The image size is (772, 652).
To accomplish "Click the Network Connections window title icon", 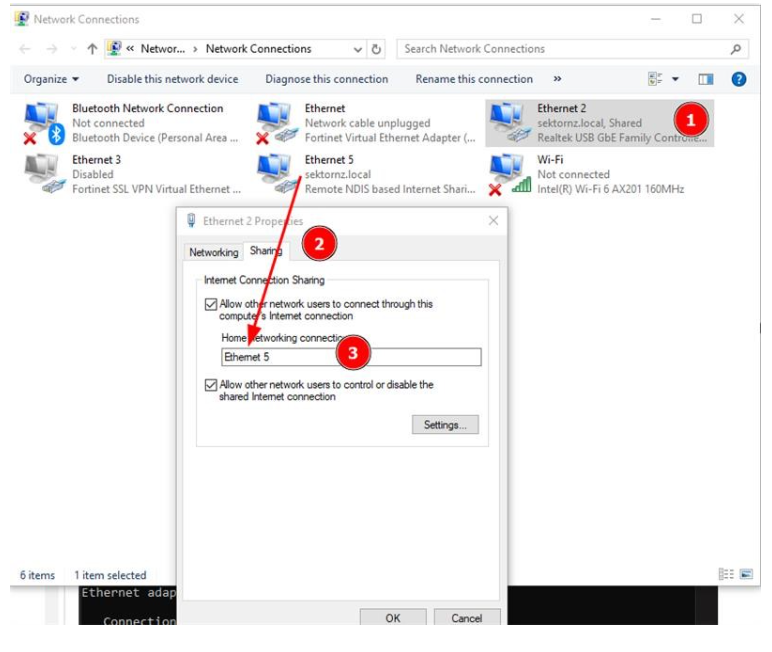I will point(22,19).
